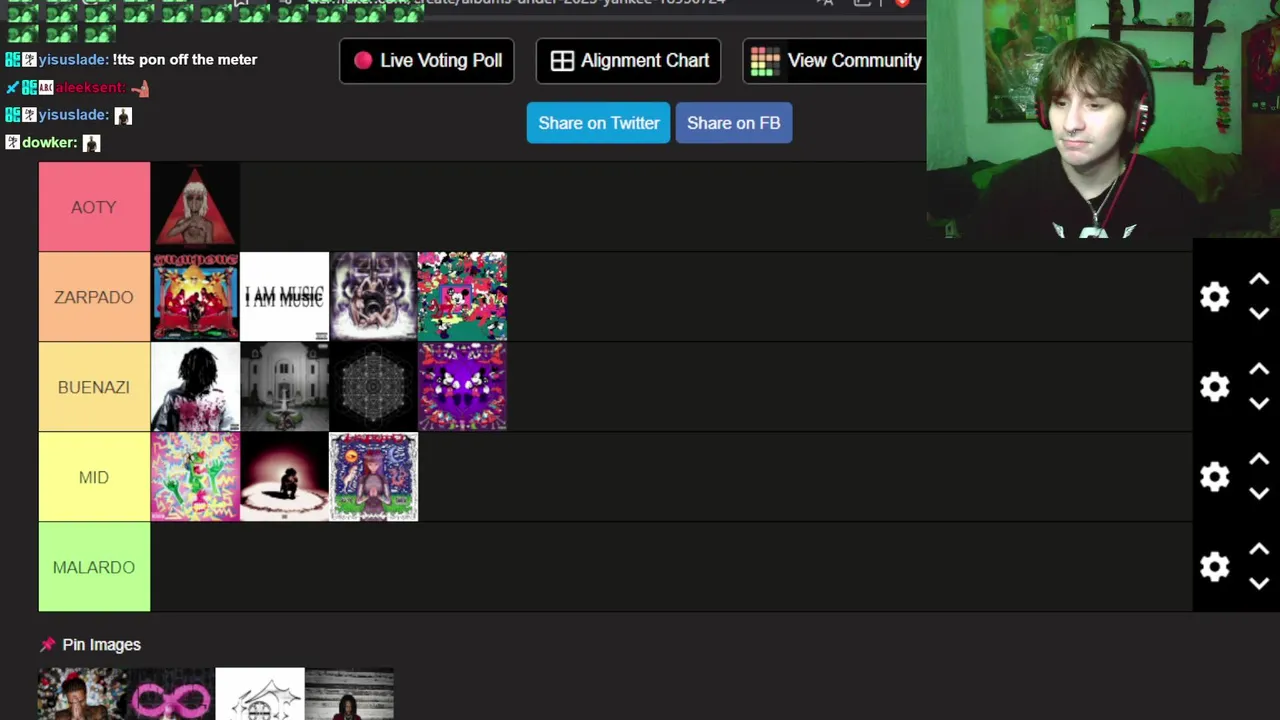Image resolution: width=1280 pixels, height=720 pixels.
Task: Select the BUENAZI tier label
Action: (x=94, y=387)
